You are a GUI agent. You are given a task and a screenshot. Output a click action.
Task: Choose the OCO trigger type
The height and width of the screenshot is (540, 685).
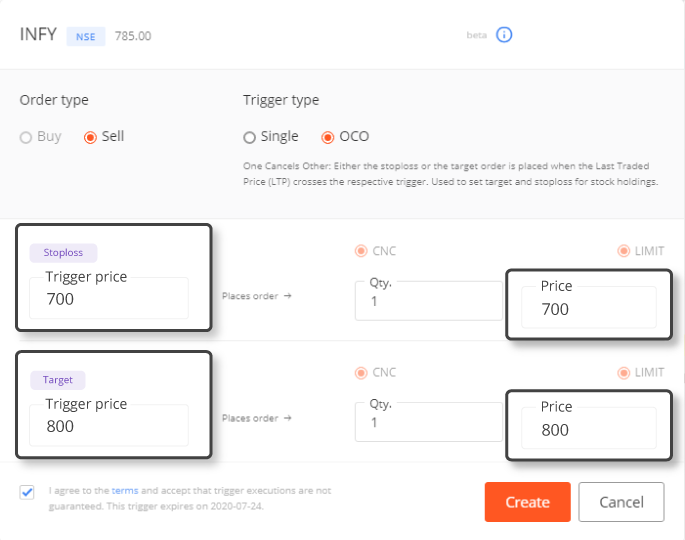(x=328, y=138)
